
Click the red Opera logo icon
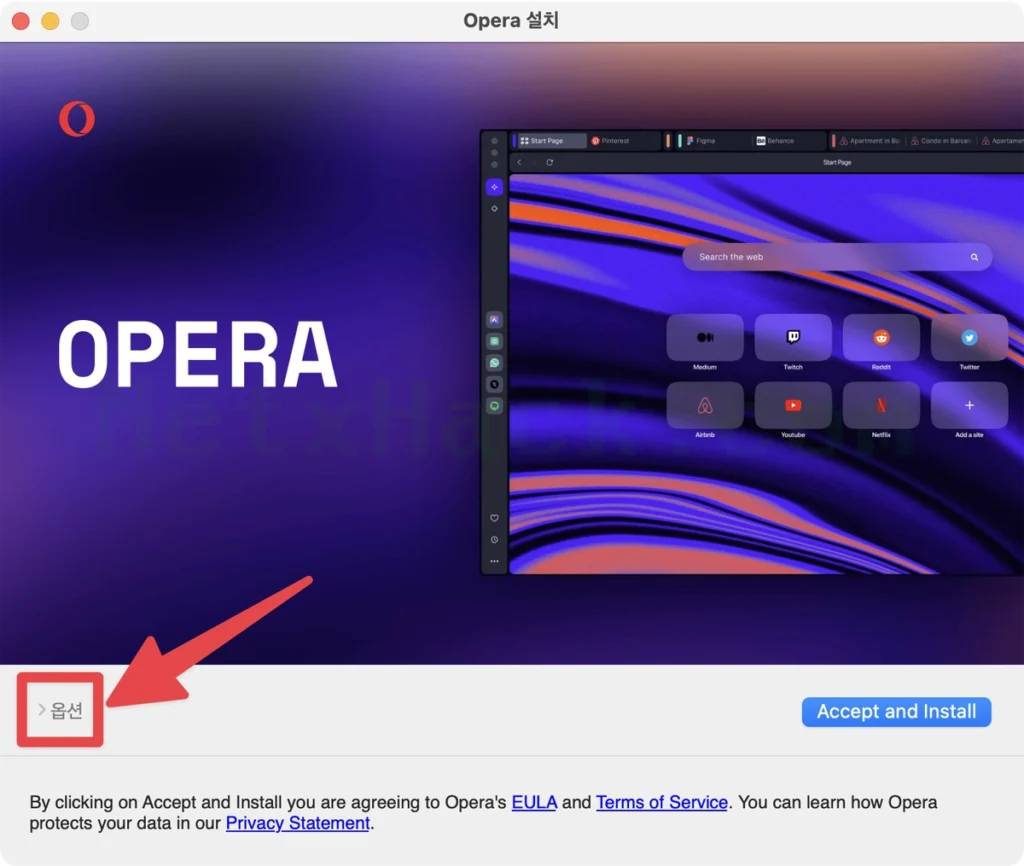click(x=77, y=119)
